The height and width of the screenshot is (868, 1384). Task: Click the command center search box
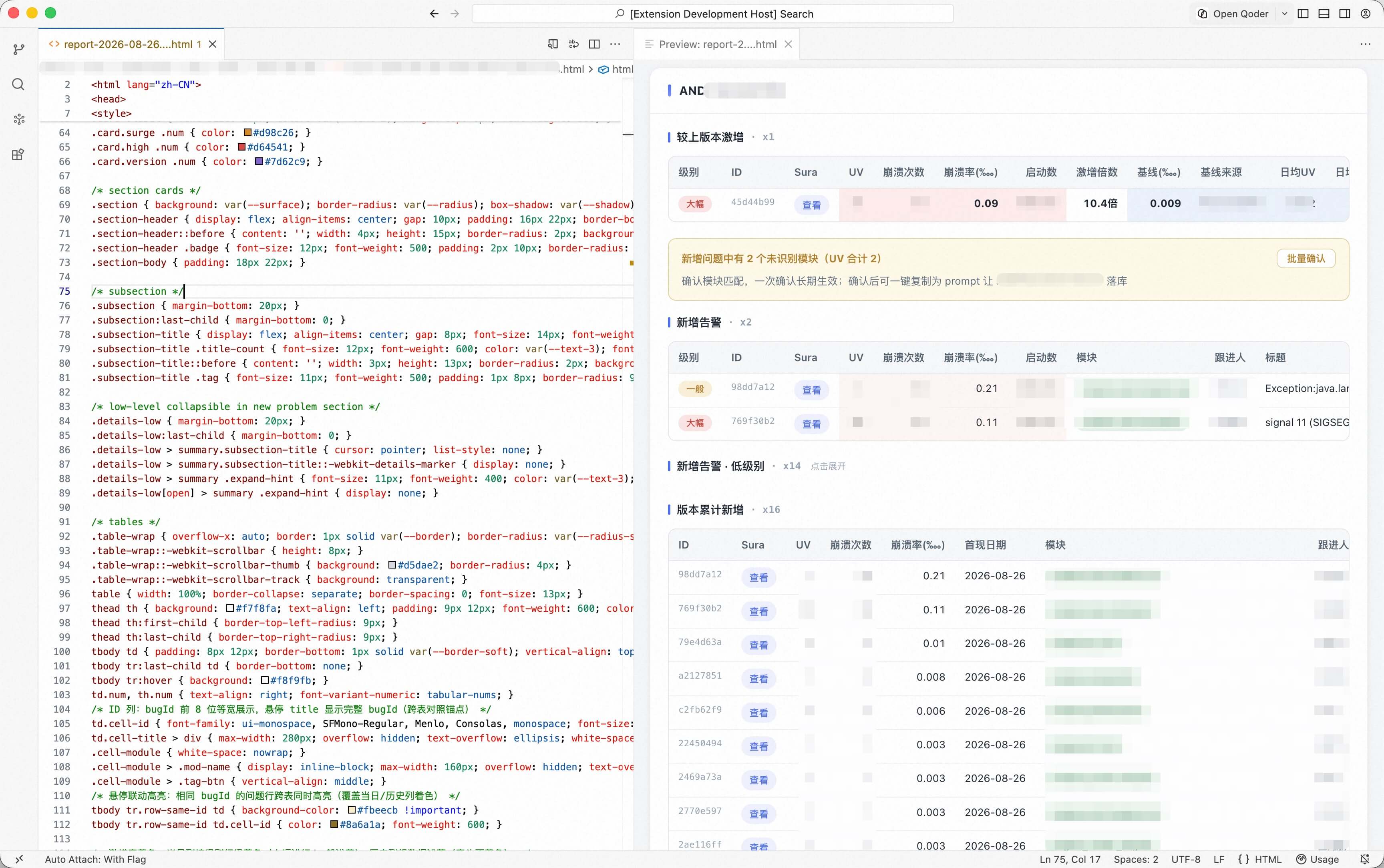pos(712,14)
